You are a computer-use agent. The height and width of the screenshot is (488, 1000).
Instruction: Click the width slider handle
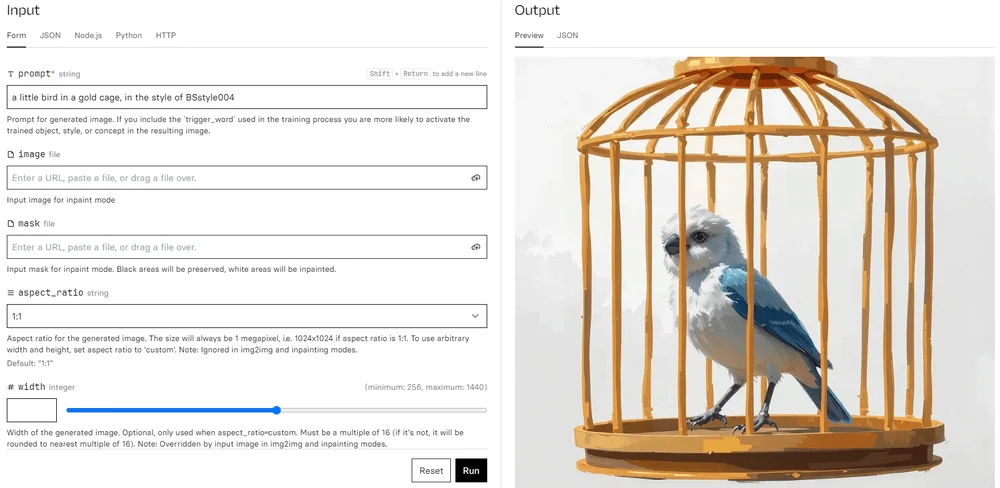[x=276, y=410]
